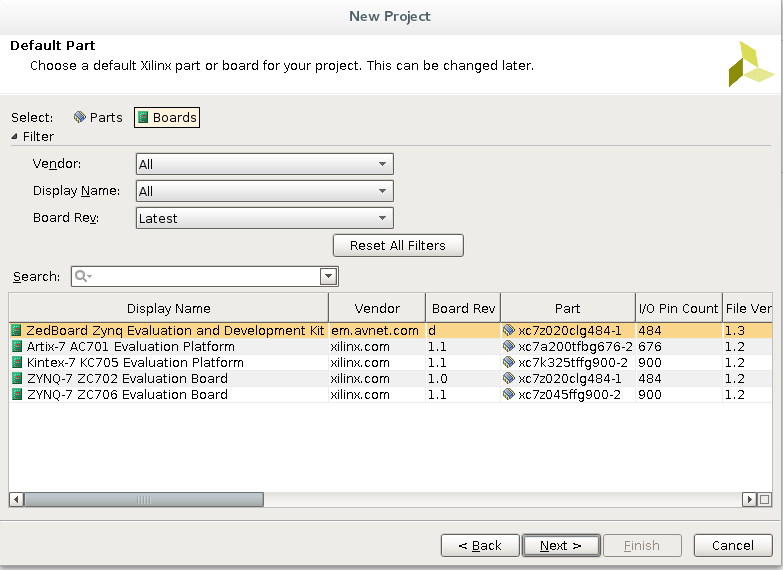Click the search magnifier icon
This screenshot has width=783, height=570.
click(x=82, y=276)
